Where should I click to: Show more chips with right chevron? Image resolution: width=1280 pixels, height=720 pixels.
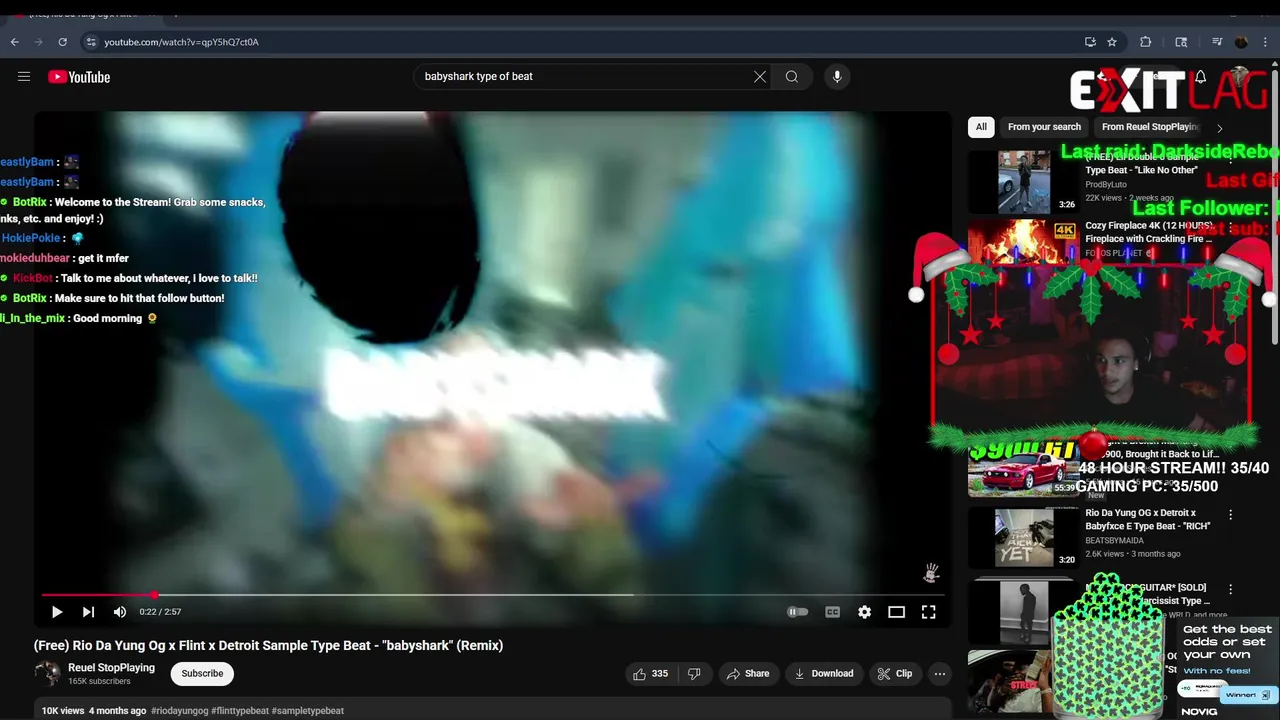[1219, 128]
